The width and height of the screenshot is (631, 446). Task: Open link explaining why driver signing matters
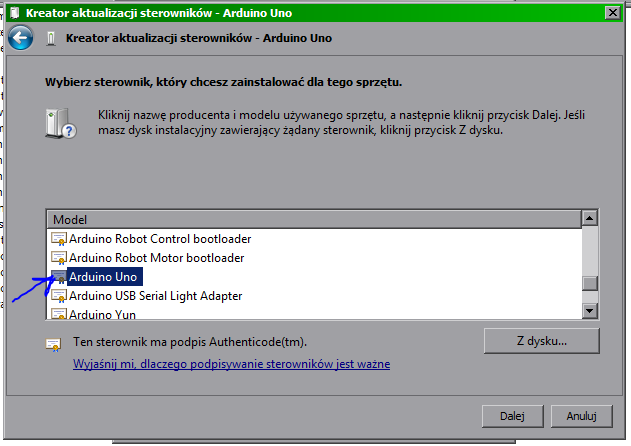point(232,365)
